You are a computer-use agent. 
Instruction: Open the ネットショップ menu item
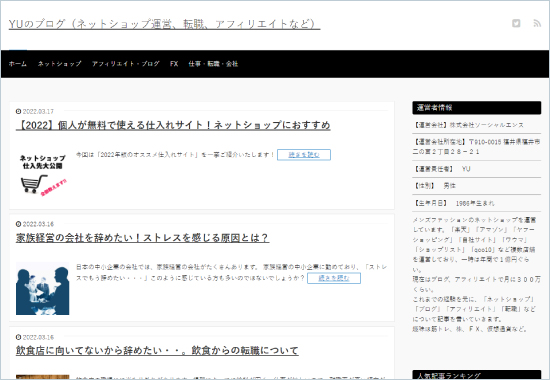59,64
